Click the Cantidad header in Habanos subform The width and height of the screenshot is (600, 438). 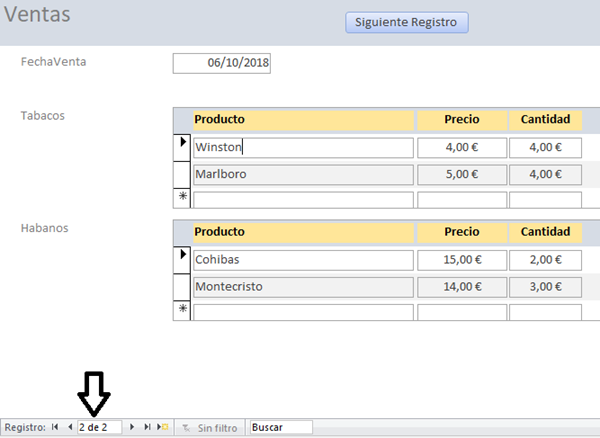tap(545, 233)
